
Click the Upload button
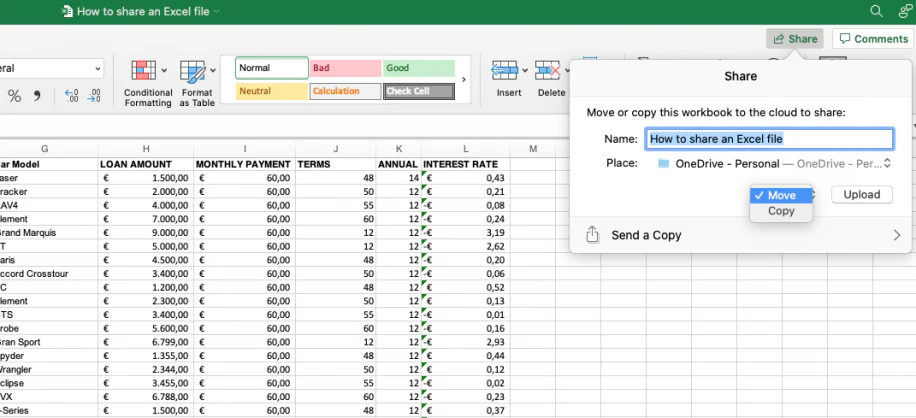pyautogui.click(x=862, y=194)
